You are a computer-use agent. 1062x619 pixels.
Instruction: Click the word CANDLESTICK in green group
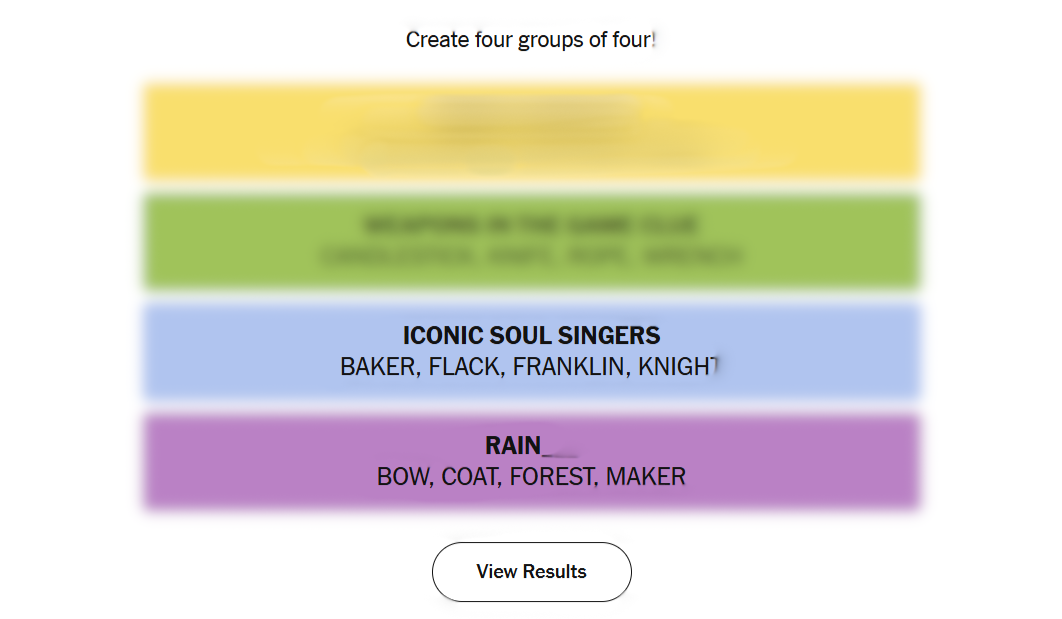click(398, 257)
